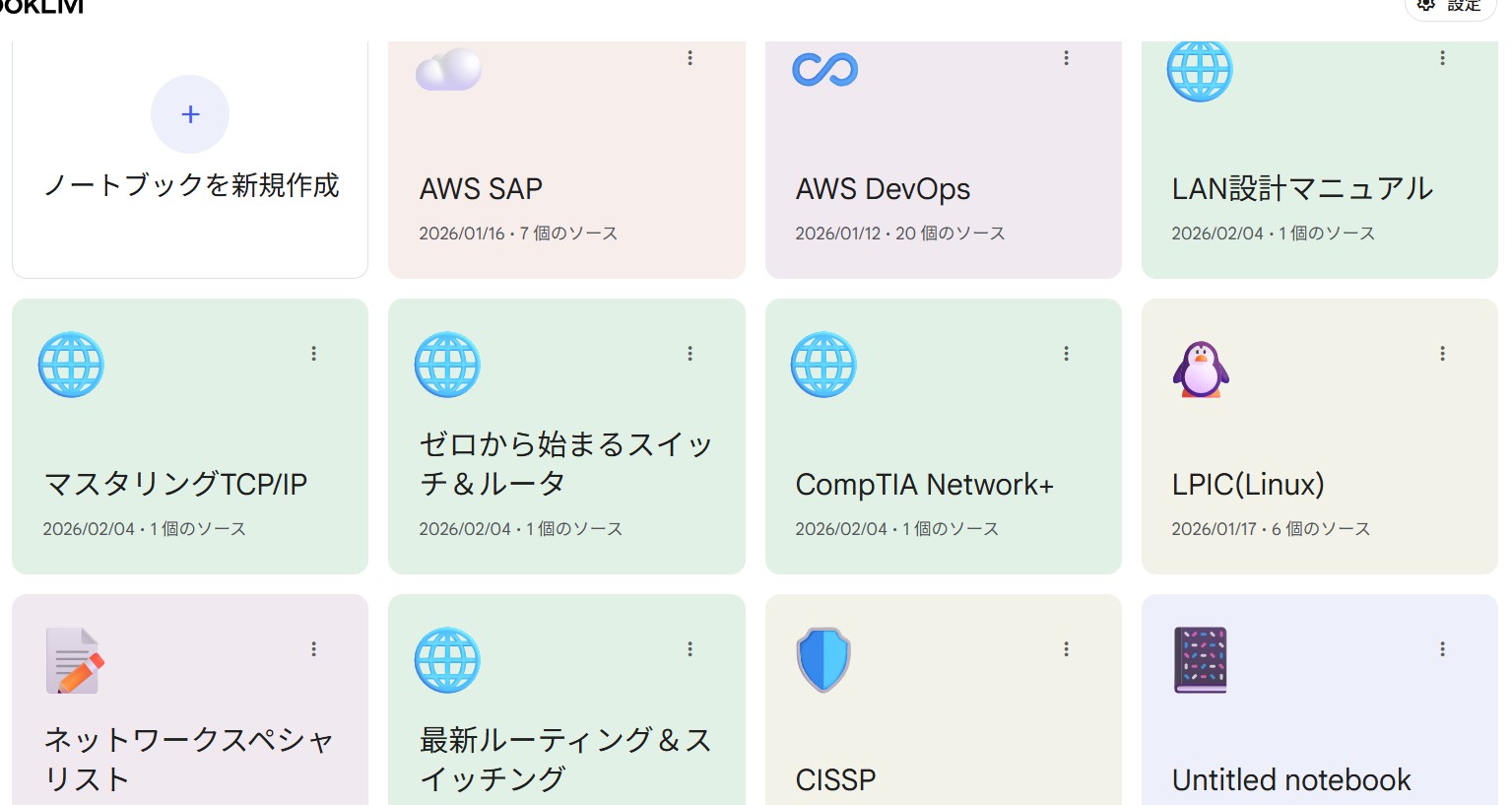Click the cloud icon on AWS SAP card
The width and height of the screenshot is (1512, 805).
pos(448,69)
